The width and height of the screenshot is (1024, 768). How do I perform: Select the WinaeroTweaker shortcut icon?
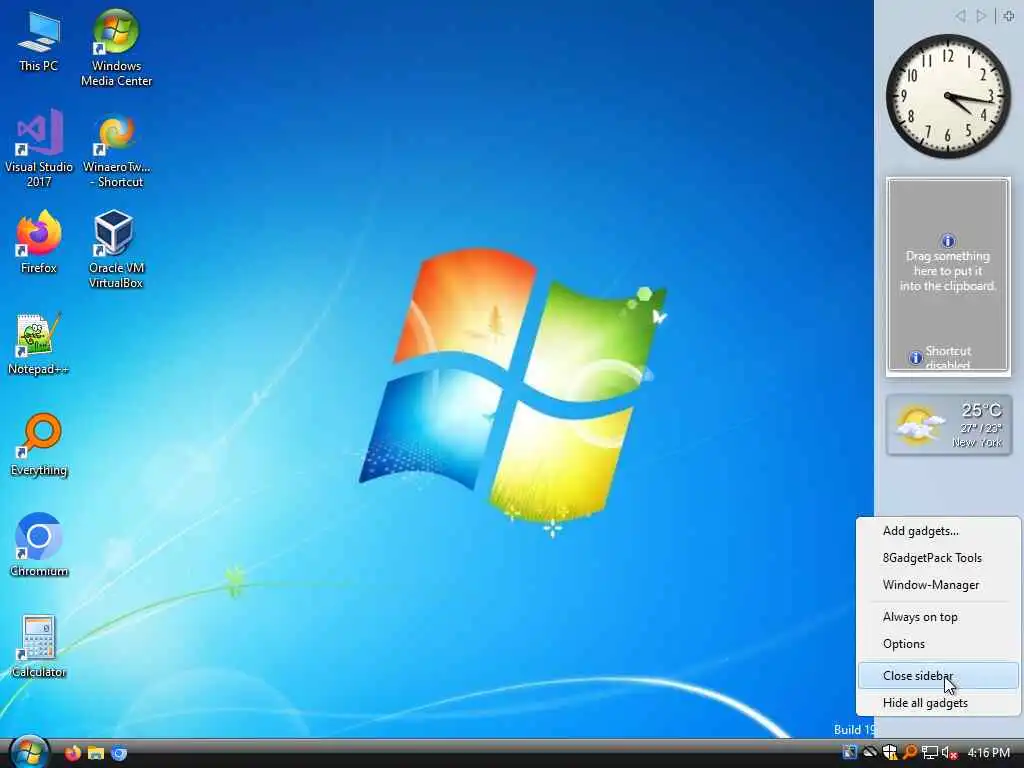116,150
